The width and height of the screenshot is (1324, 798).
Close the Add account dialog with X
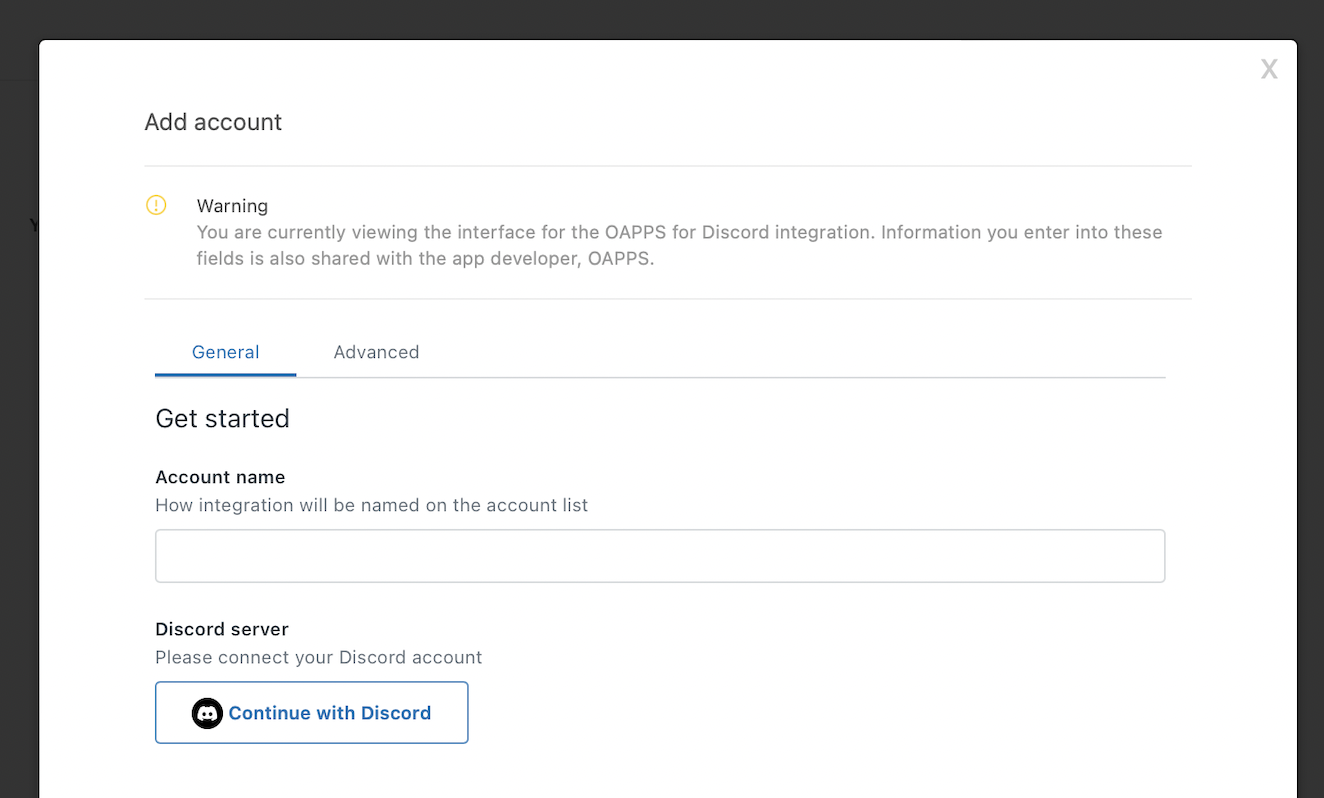1268,68
